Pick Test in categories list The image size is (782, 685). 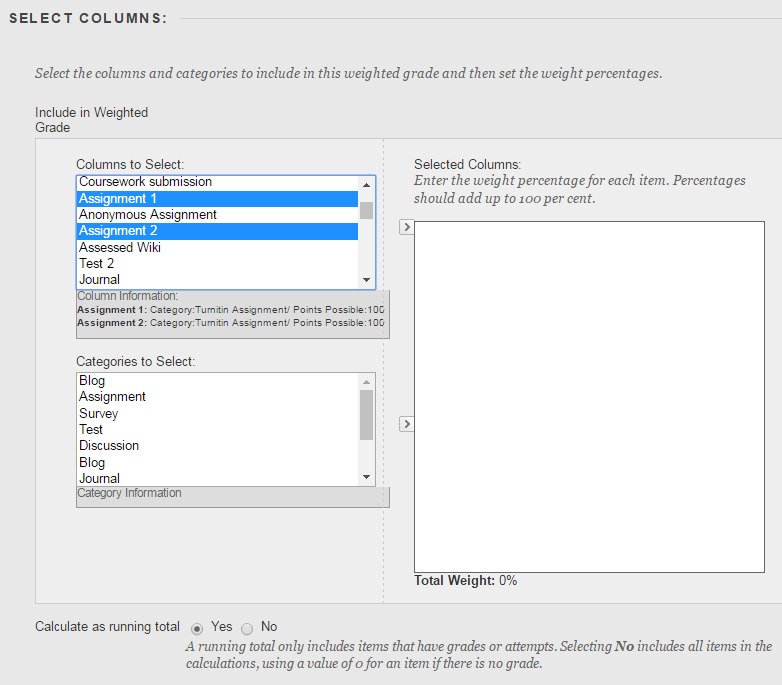[91, 430]
